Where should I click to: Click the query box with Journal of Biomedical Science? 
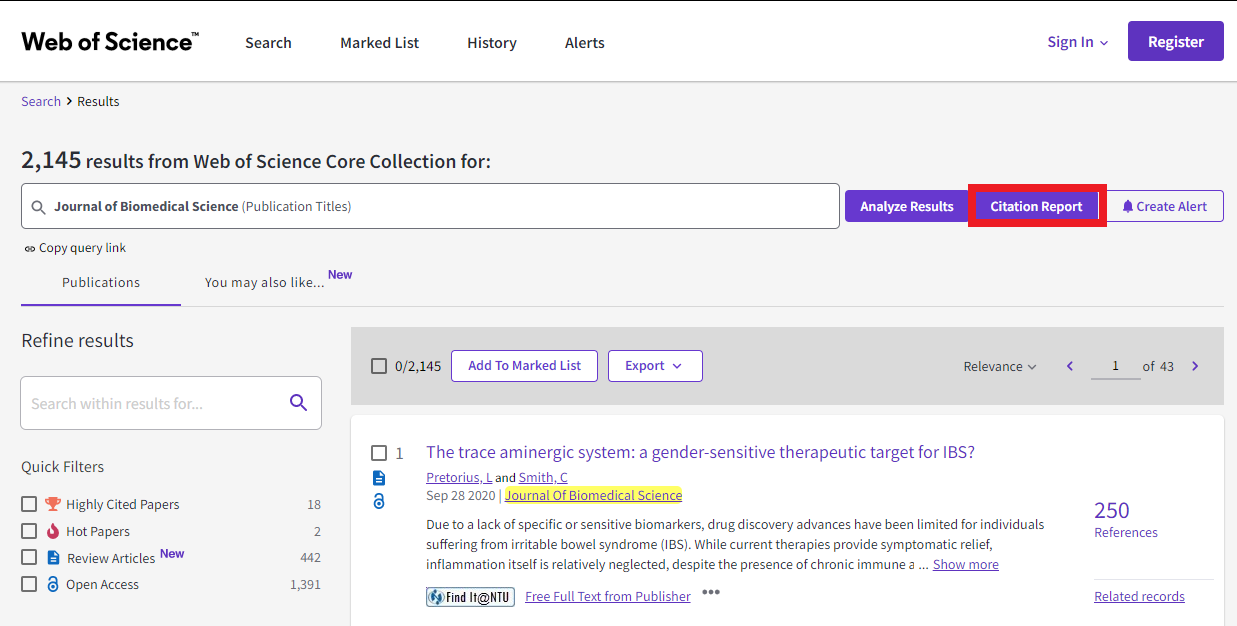point(430,206)
